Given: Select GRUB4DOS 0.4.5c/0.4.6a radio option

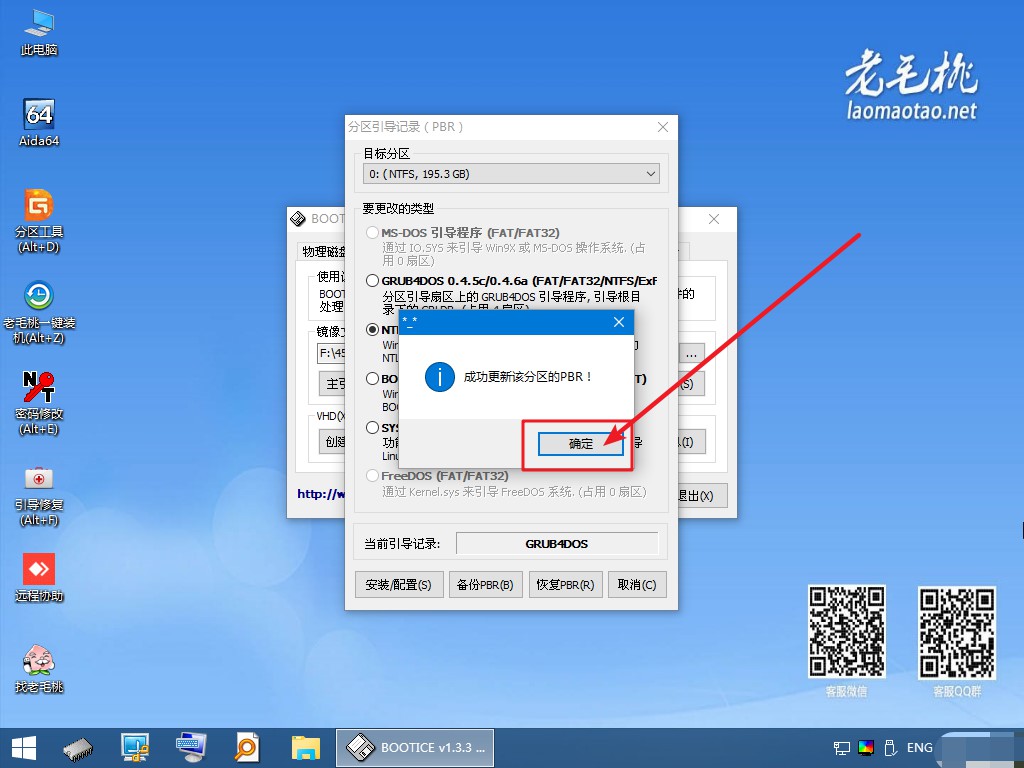Looking at the screenshot, I should pyautogui.click(x=372, y=281).
